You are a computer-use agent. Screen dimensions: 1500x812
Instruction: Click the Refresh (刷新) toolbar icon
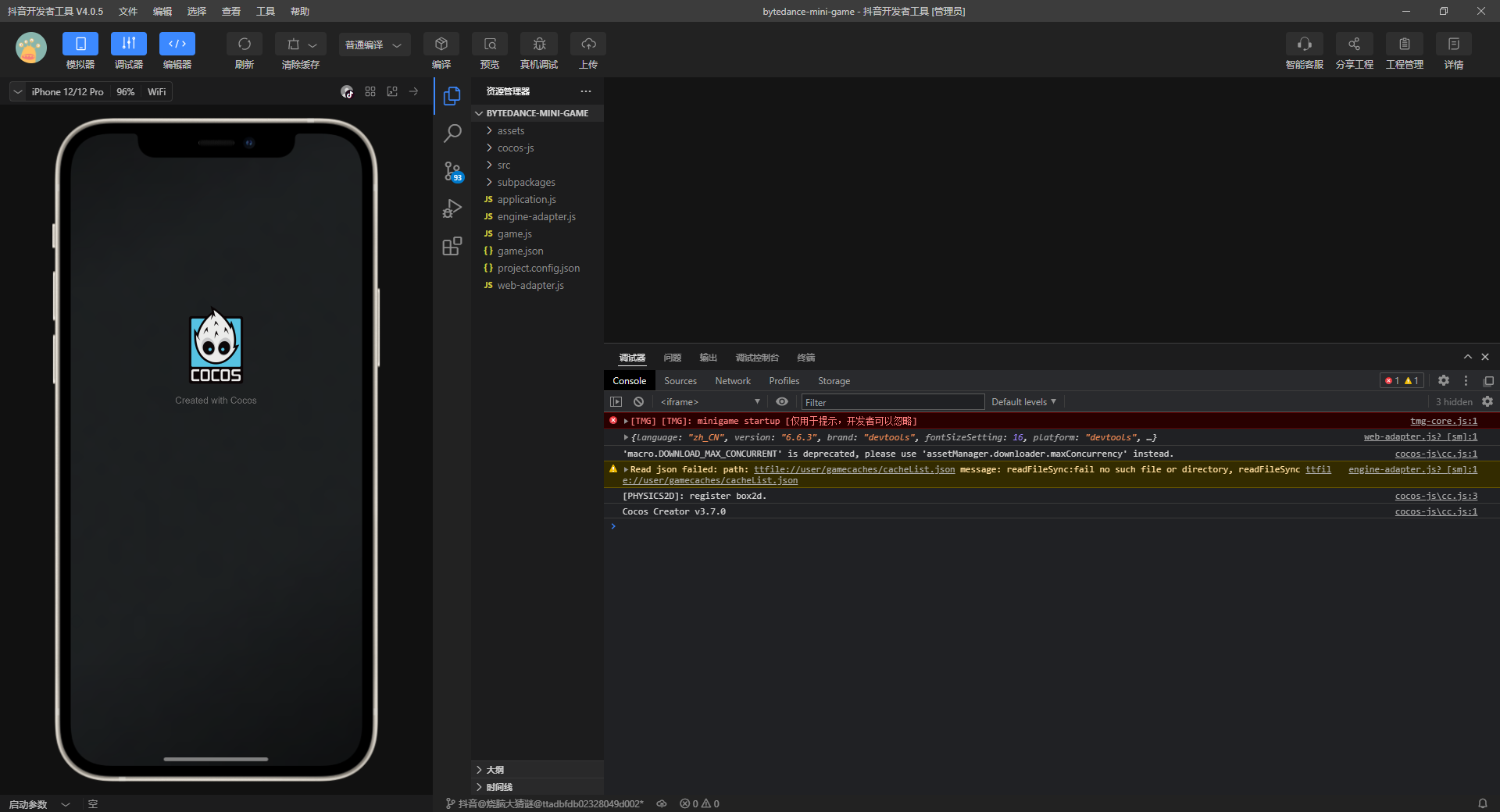point(244,45)
